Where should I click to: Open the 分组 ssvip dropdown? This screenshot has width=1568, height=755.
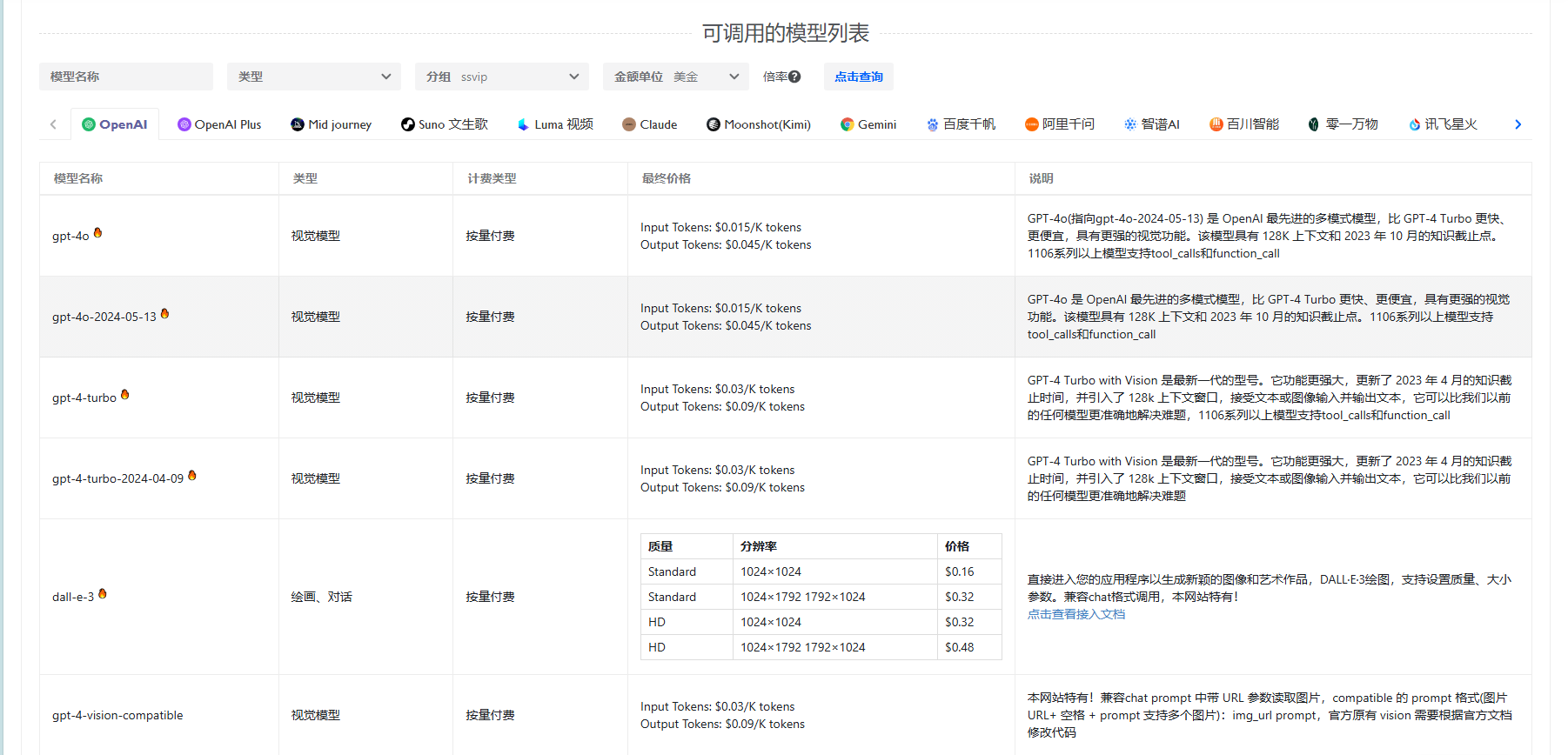coord(502,77)
